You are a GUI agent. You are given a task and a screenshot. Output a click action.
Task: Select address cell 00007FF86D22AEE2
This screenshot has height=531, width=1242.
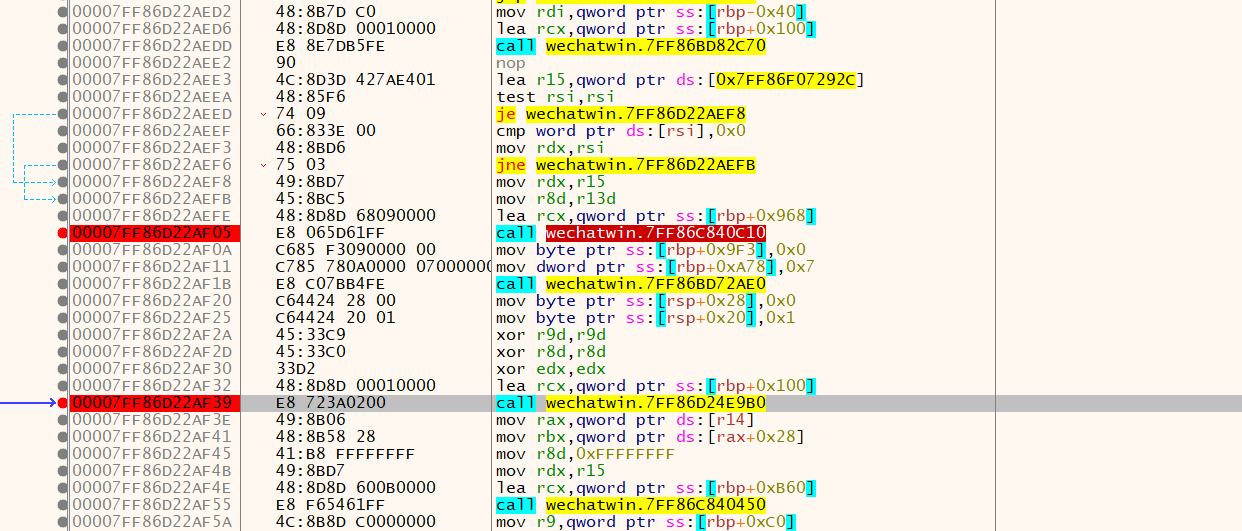[151, 63]
